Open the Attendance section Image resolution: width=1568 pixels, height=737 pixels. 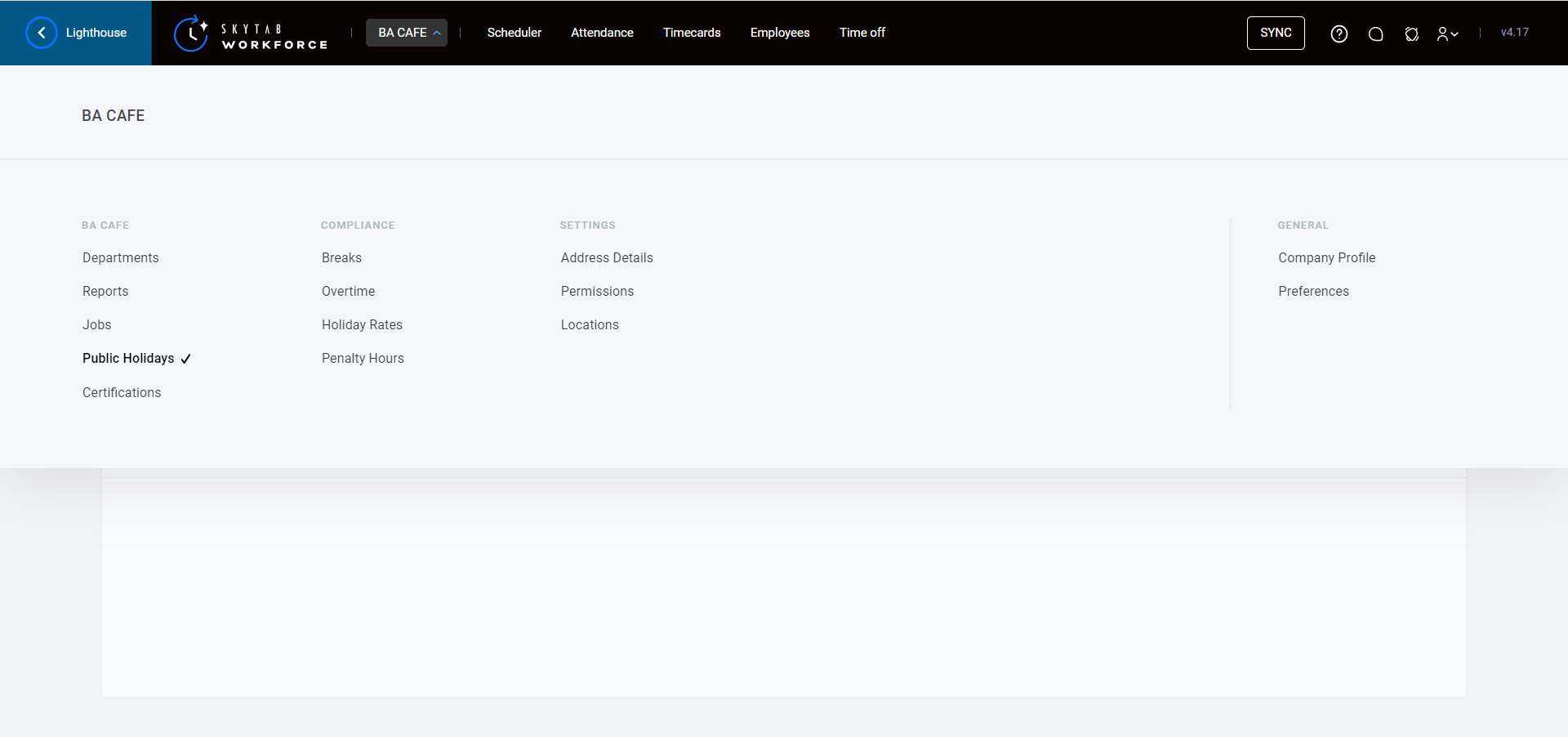(602, 33)
